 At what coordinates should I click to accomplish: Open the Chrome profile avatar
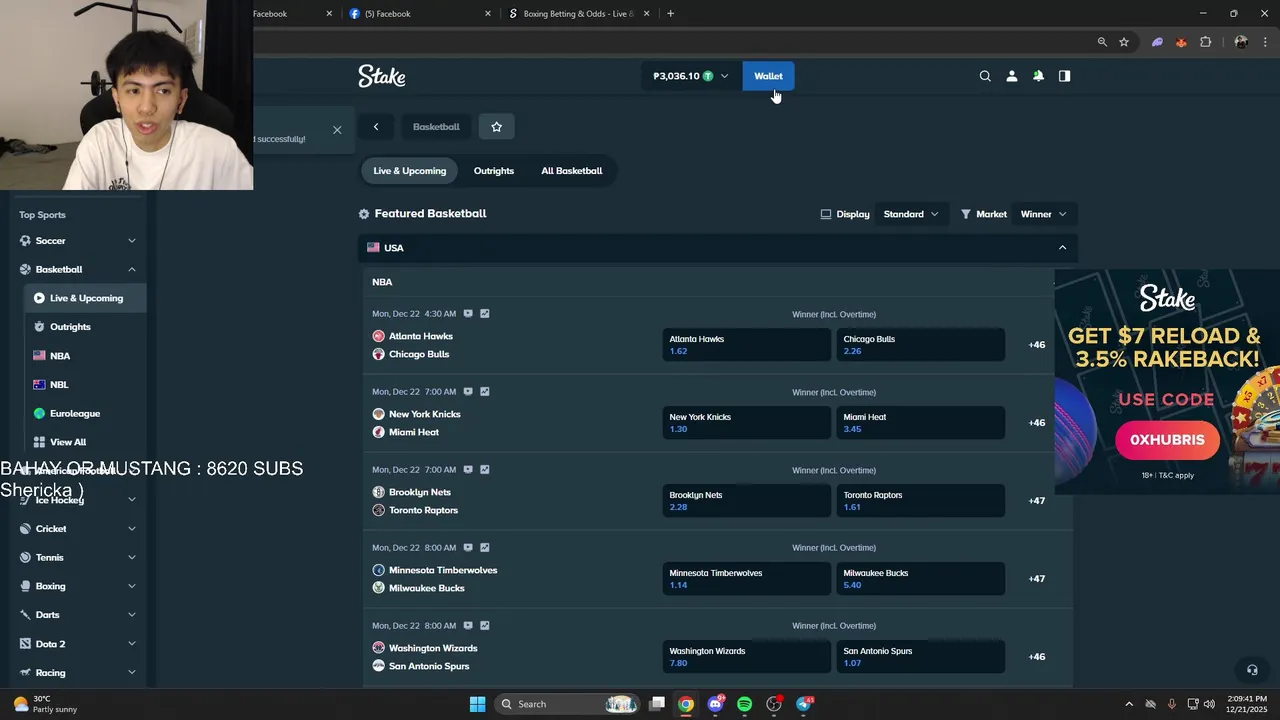pyautogui.click(x=1241, y=42)
